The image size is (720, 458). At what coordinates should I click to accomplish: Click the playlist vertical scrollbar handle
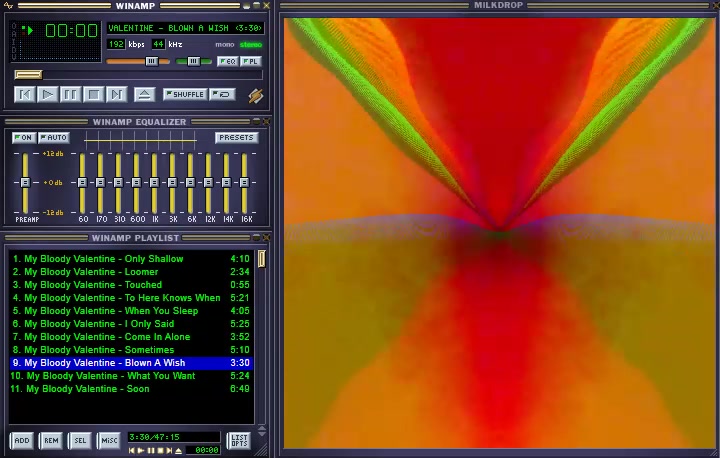pyautogui.click(x=261, y=259)
